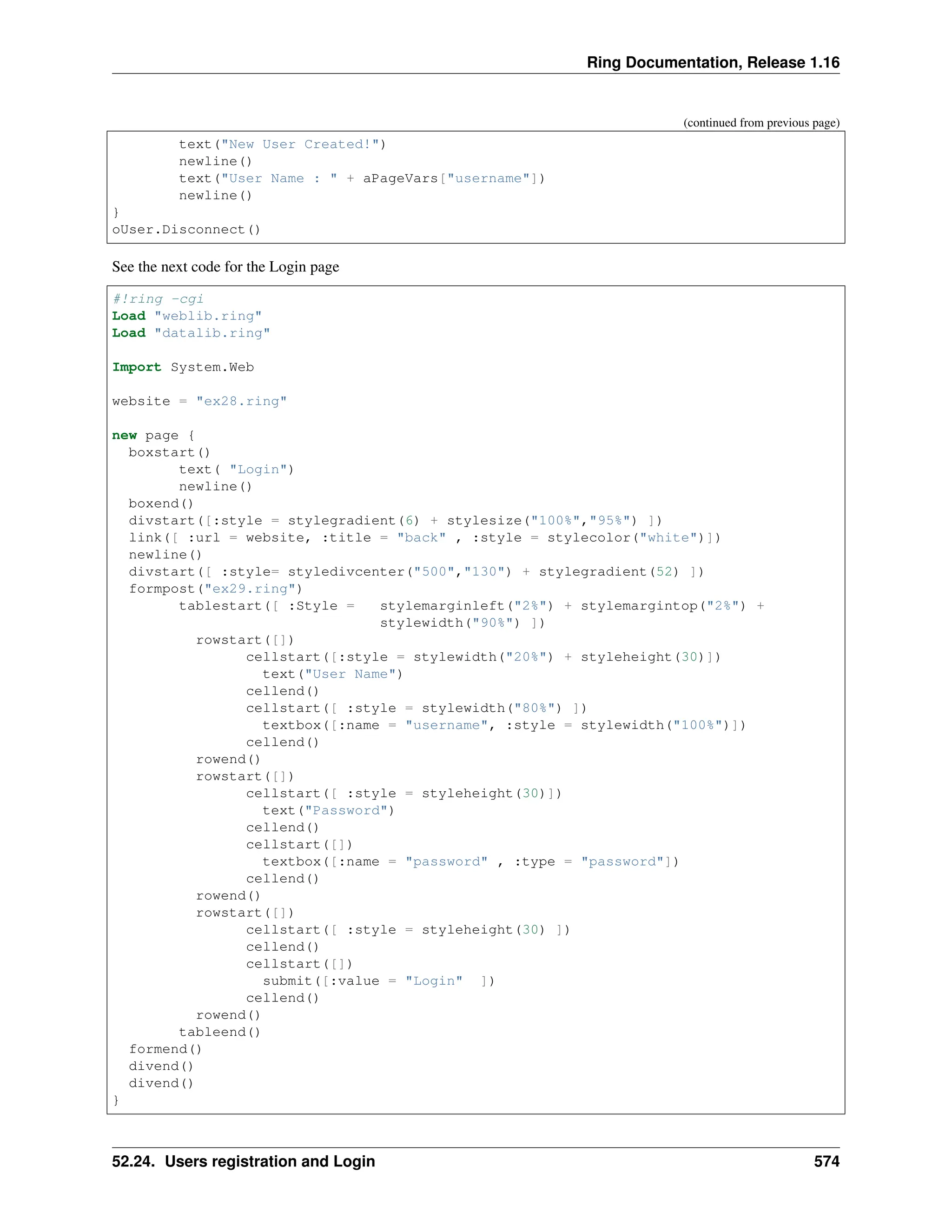Click the Load "weblib.ring" line
Image resolution: width=952 pixels, height=1232 pixels.
(187, 316)
